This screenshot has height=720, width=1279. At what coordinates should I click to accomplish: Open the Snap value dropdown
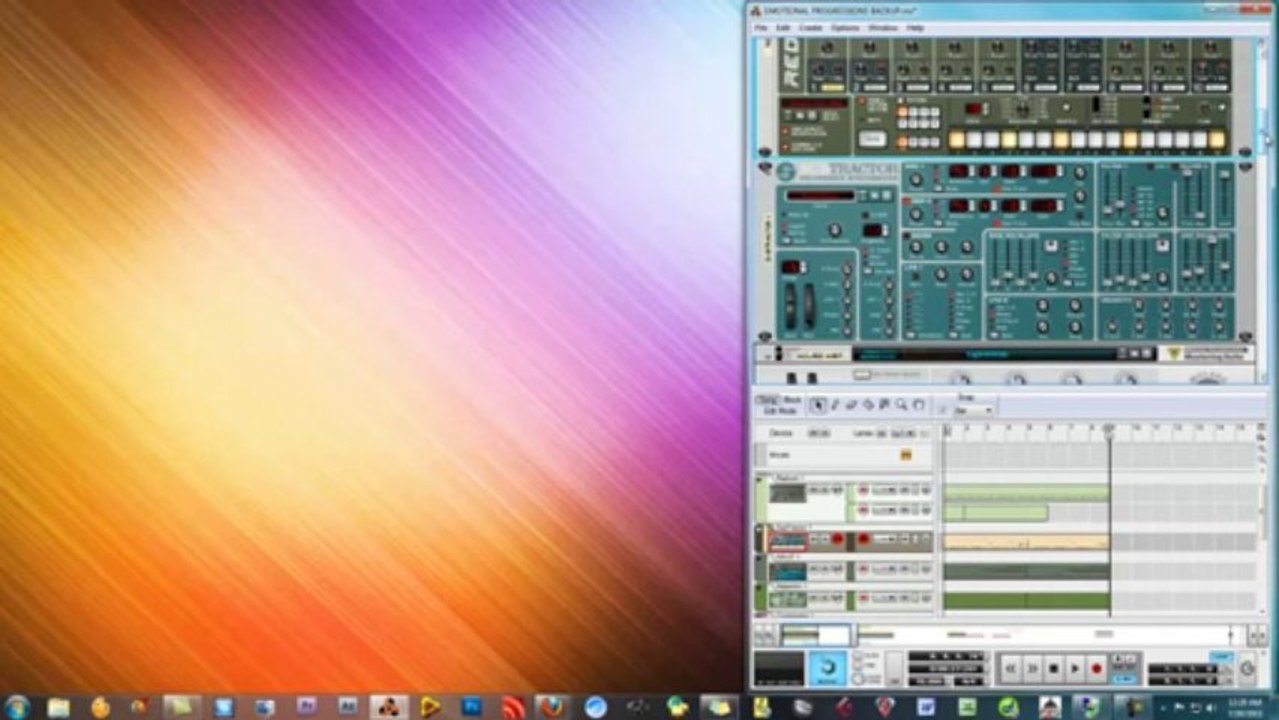(x=974, y=410)
